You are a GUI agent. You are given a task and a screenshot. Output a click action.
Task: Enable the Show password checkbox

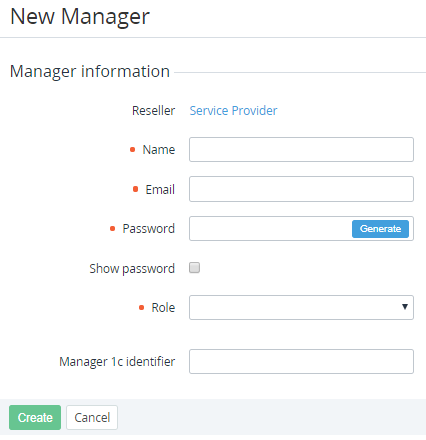click(194, 268)
